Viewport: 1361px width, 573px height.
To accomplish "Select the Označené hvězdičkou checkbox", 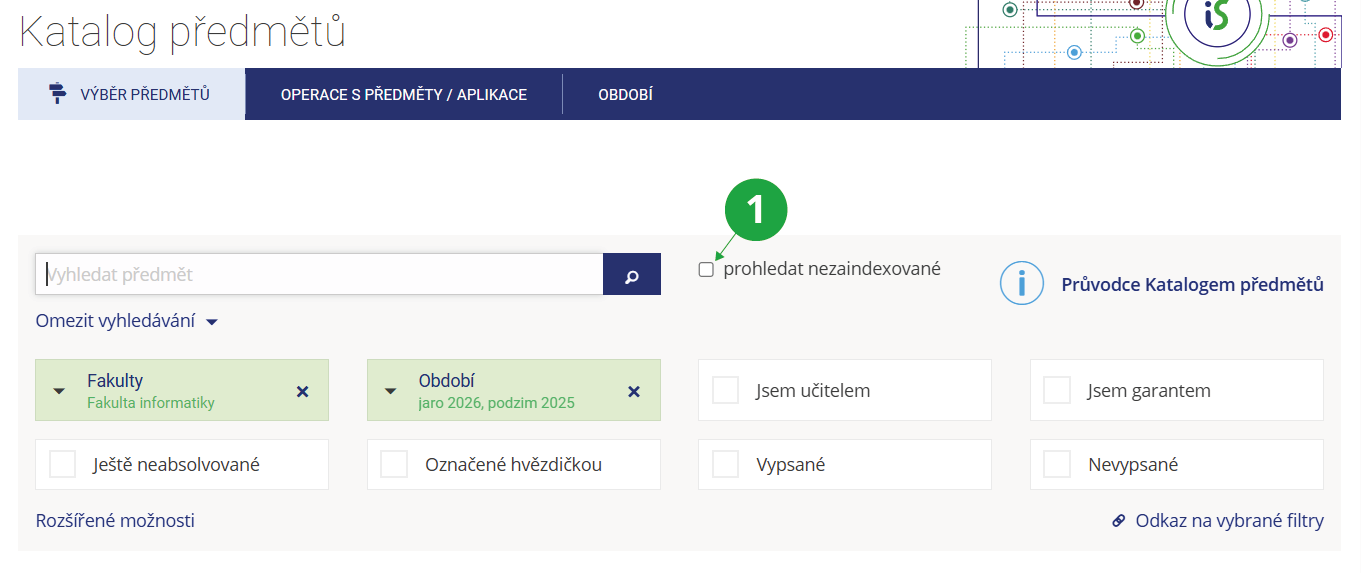I will (x=394, y=464).
